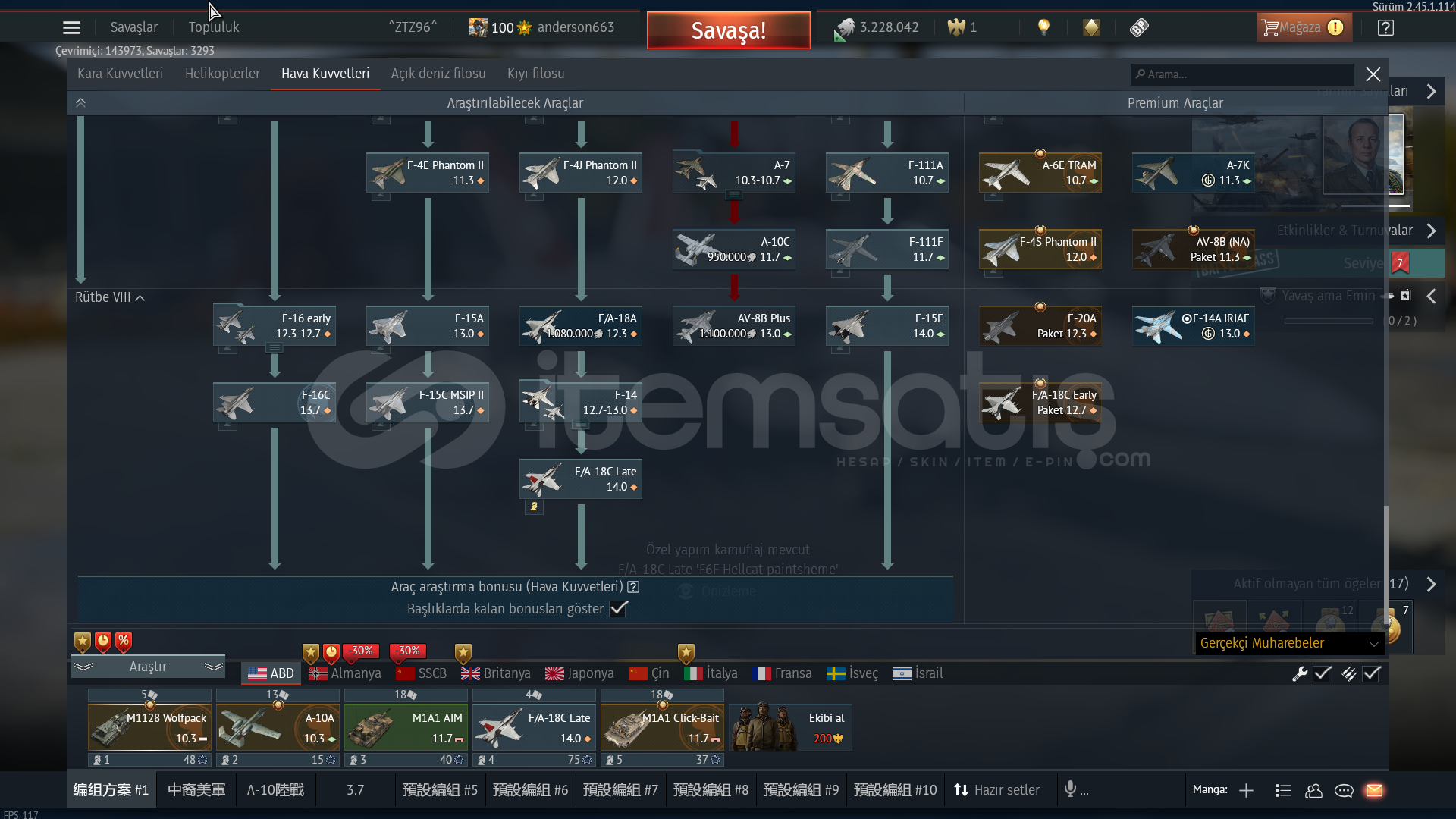1456x819 pixels.
Task: Expand Etkinlikler & Turnuvalar arrow
Action: tap(1431, 231)
